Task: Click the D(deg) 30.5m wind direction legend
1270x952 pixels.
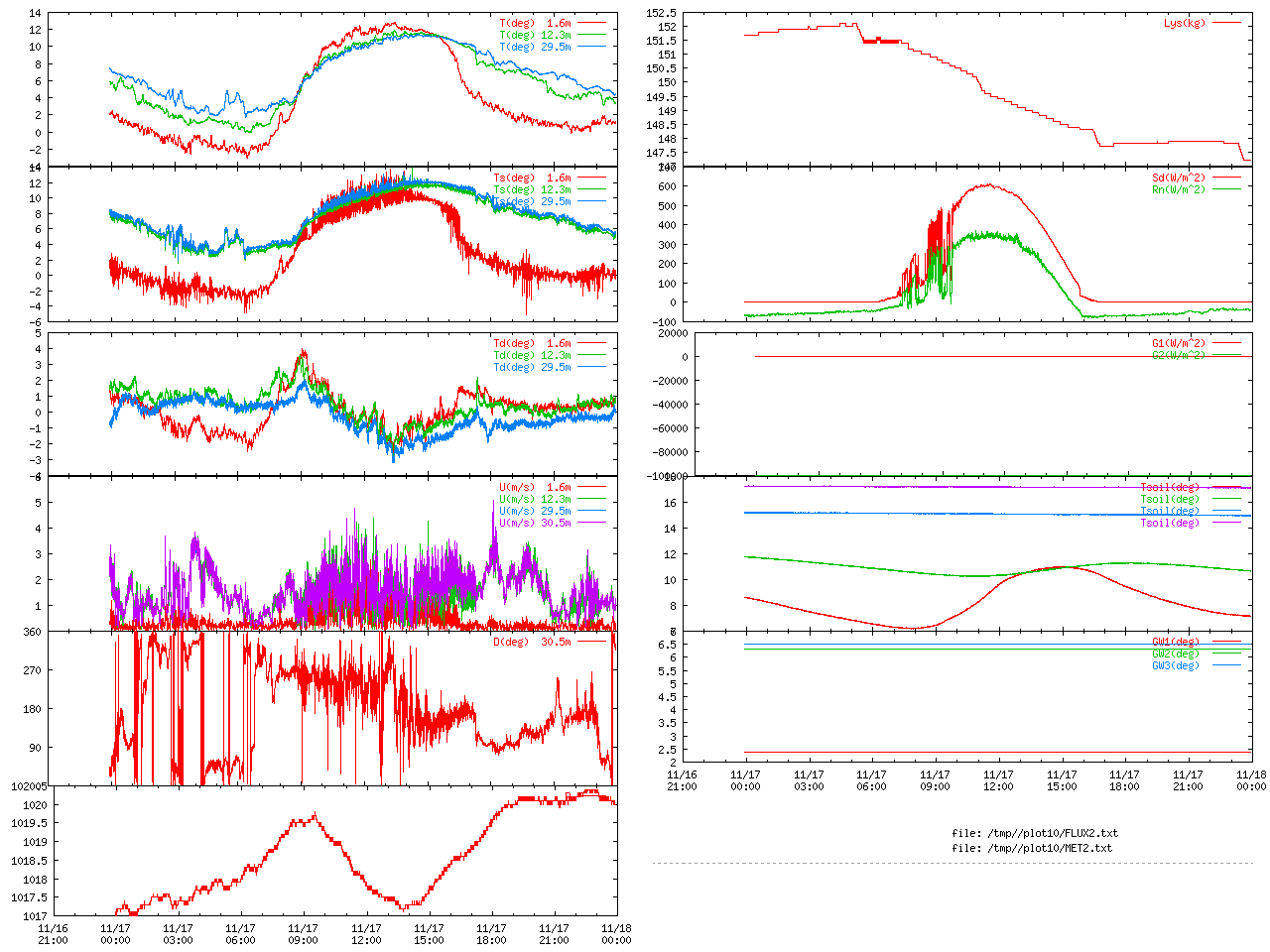Action: pyautogui.click(x=532, y=642)
